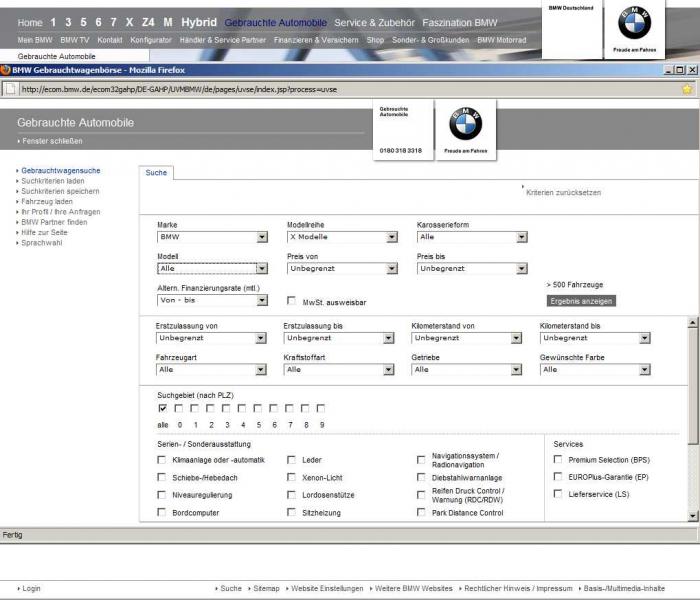Select the Suche tab
Image resolution: width=700 pixels, height=600 pixels.
(x=156, y=173)
